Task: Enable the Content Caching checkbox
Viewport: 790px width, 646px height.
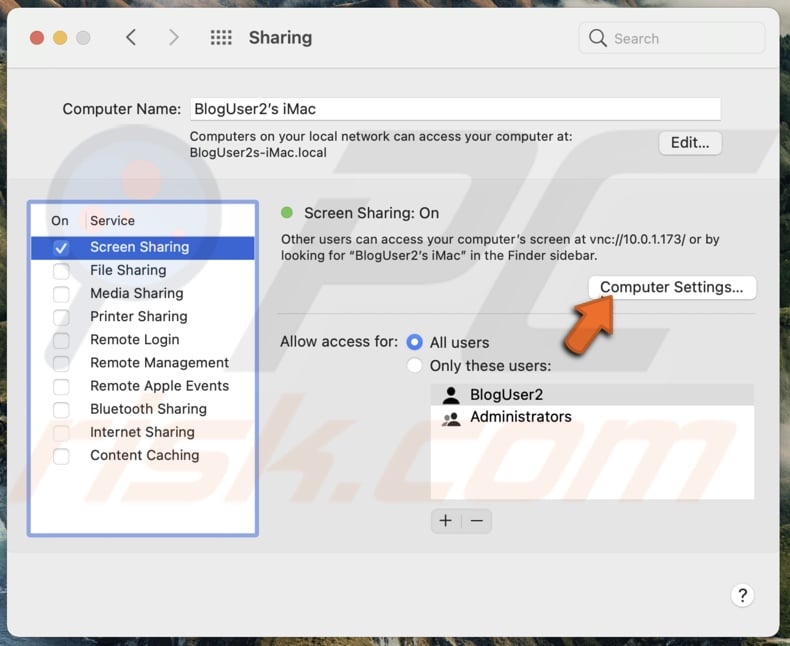Action: pyautogui.click(x=61, y=456)
